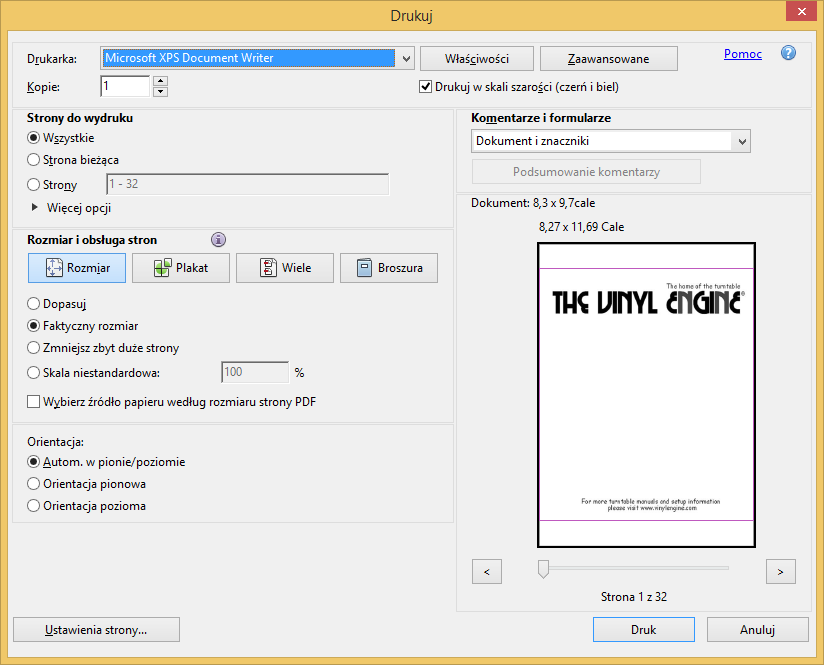Click the page preview slider handle

(543, 569)
